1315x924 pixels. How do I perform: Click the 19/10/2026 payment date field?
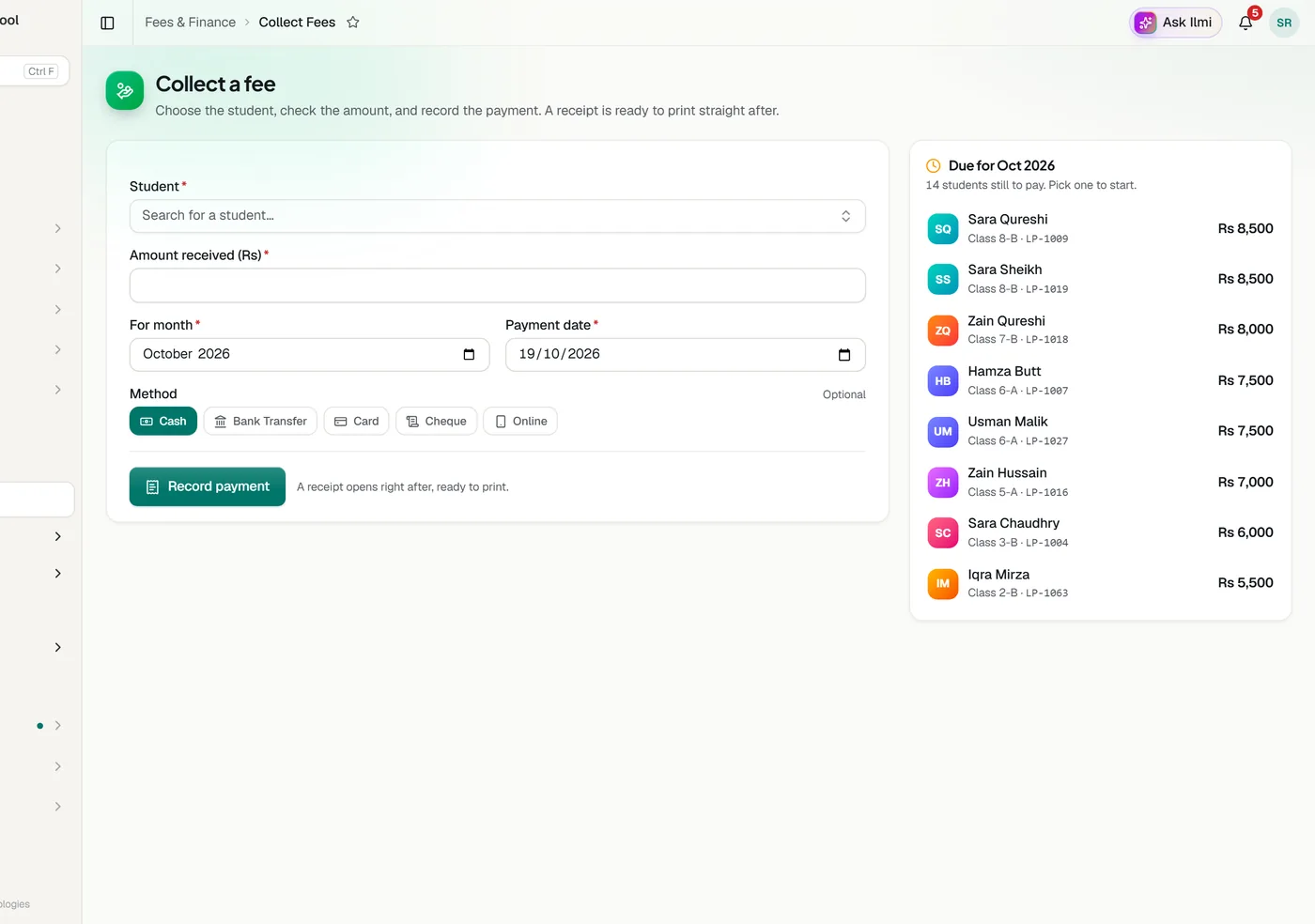click(686, 355)
